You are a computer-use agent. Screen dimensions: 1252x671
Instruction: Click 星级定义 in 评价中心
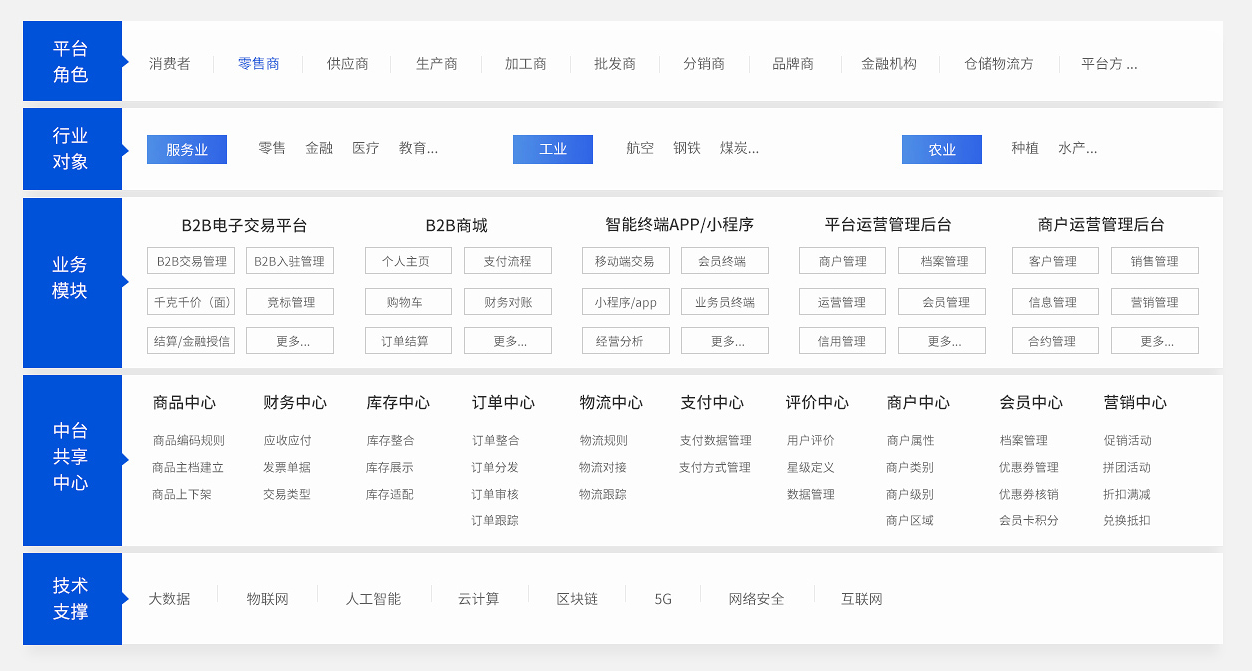[811, 467]
